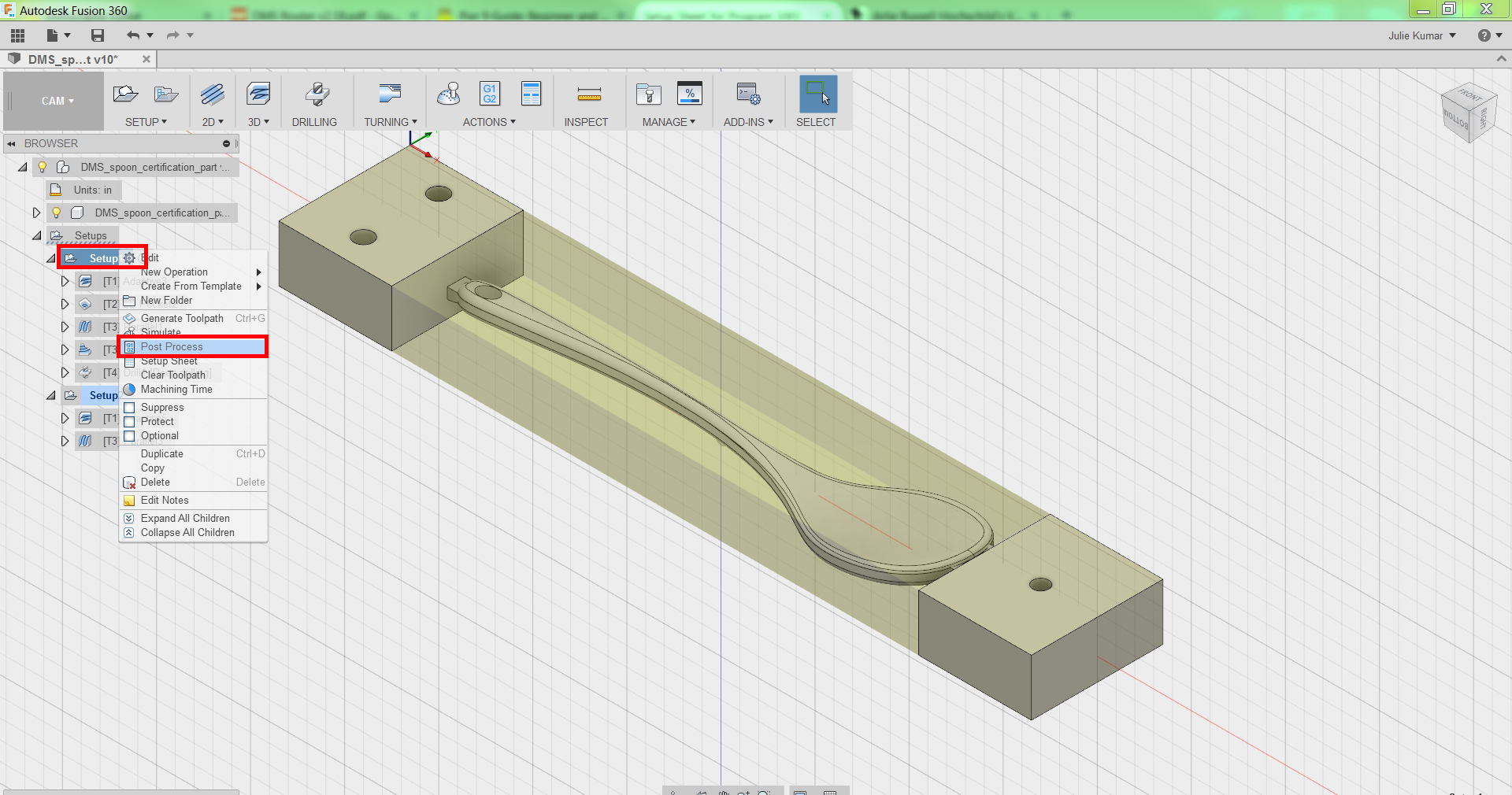Expand the toolbar collapse chevron at top right
This screenshot has height=795, width=1512.
pos(1501,59)
